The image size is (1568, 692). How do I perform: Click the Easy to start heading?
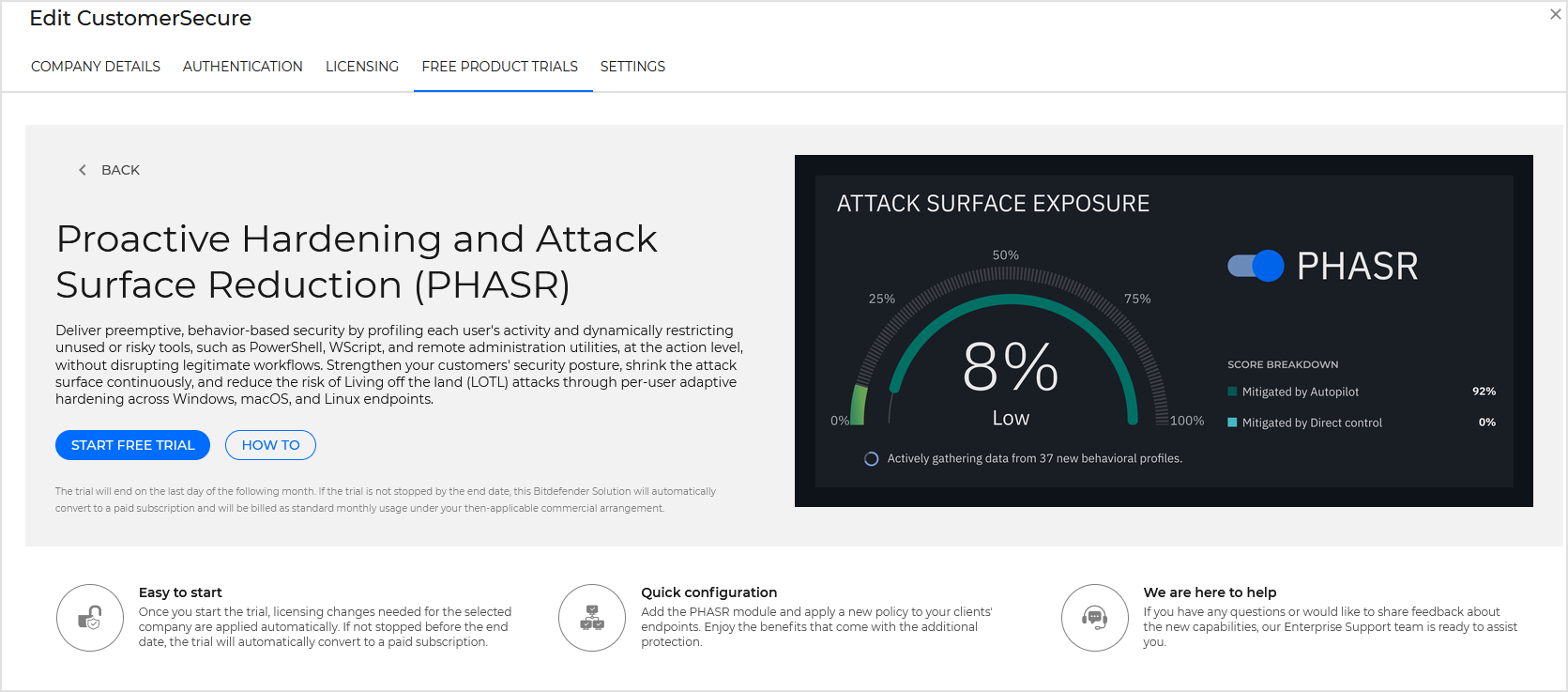pyautogui.click(x=180, y=592)
